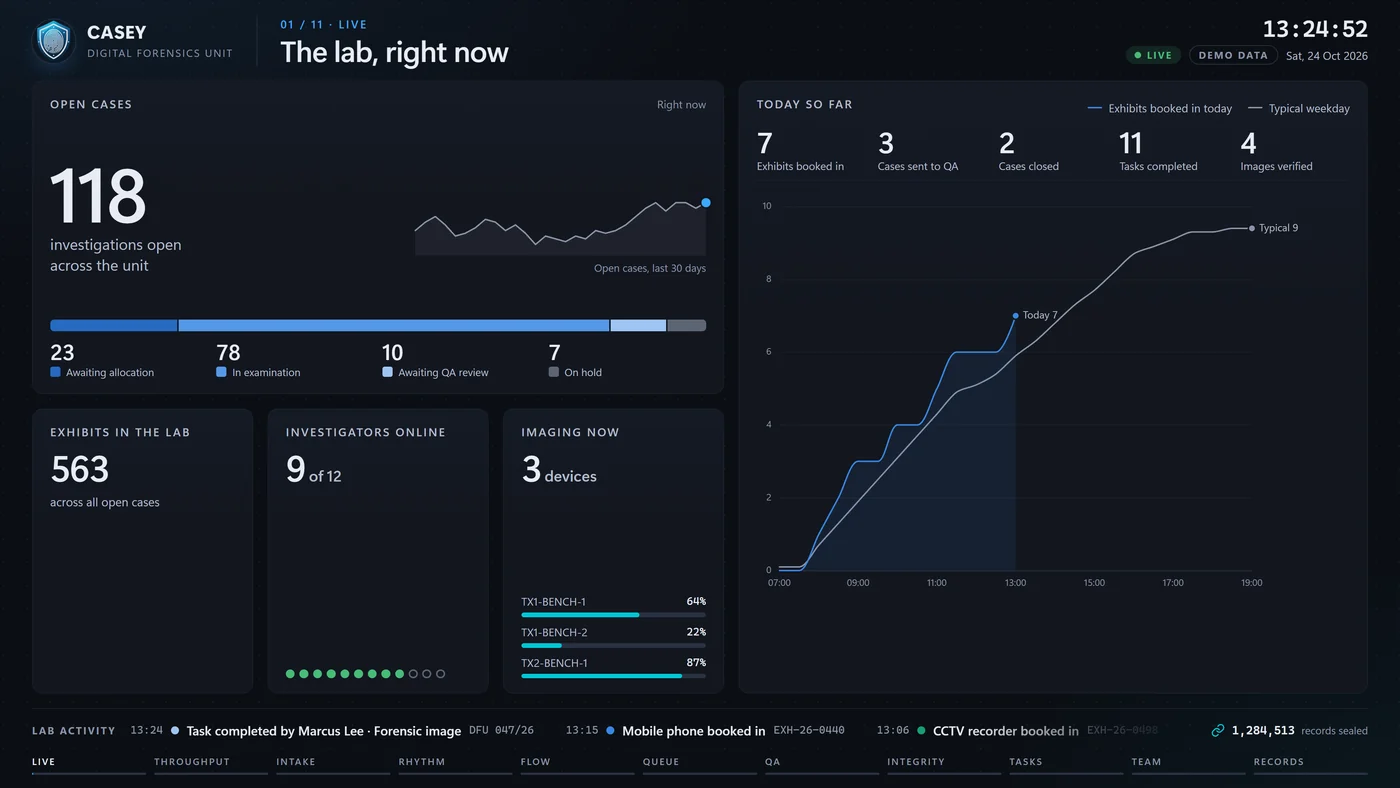Click the 13:24:52 clock display
This screenshot has height=788, width=1400.
(x=1315, y=29)
